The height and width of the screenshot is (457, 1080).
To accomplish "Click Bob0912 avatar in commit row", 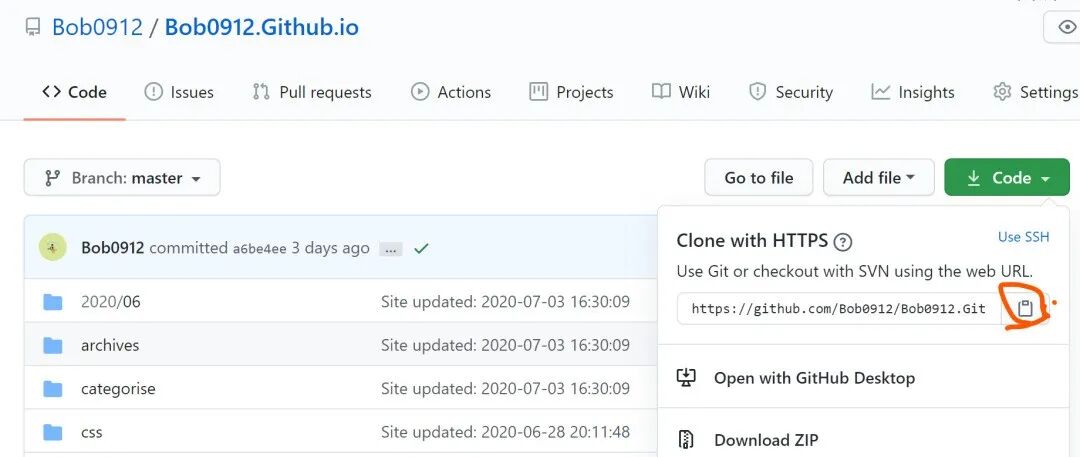I will [x=52, y=247].
